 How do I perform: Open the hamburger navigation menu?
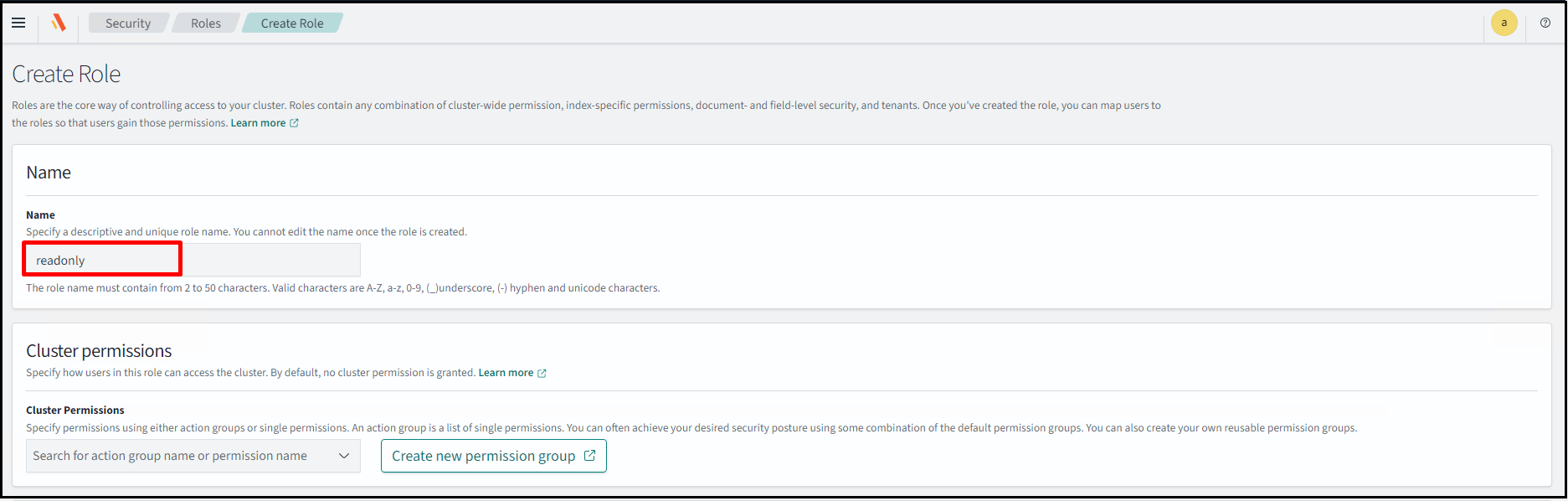click(18, 23)
